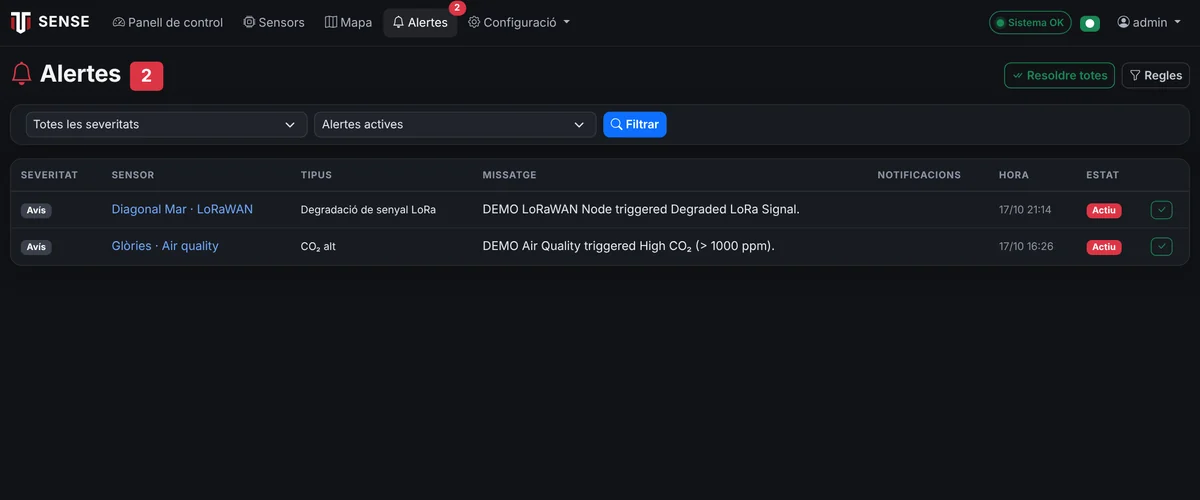Screen dimensions: 1200x500
Task: Expand the Configuració menu
Action: (519, 22)
